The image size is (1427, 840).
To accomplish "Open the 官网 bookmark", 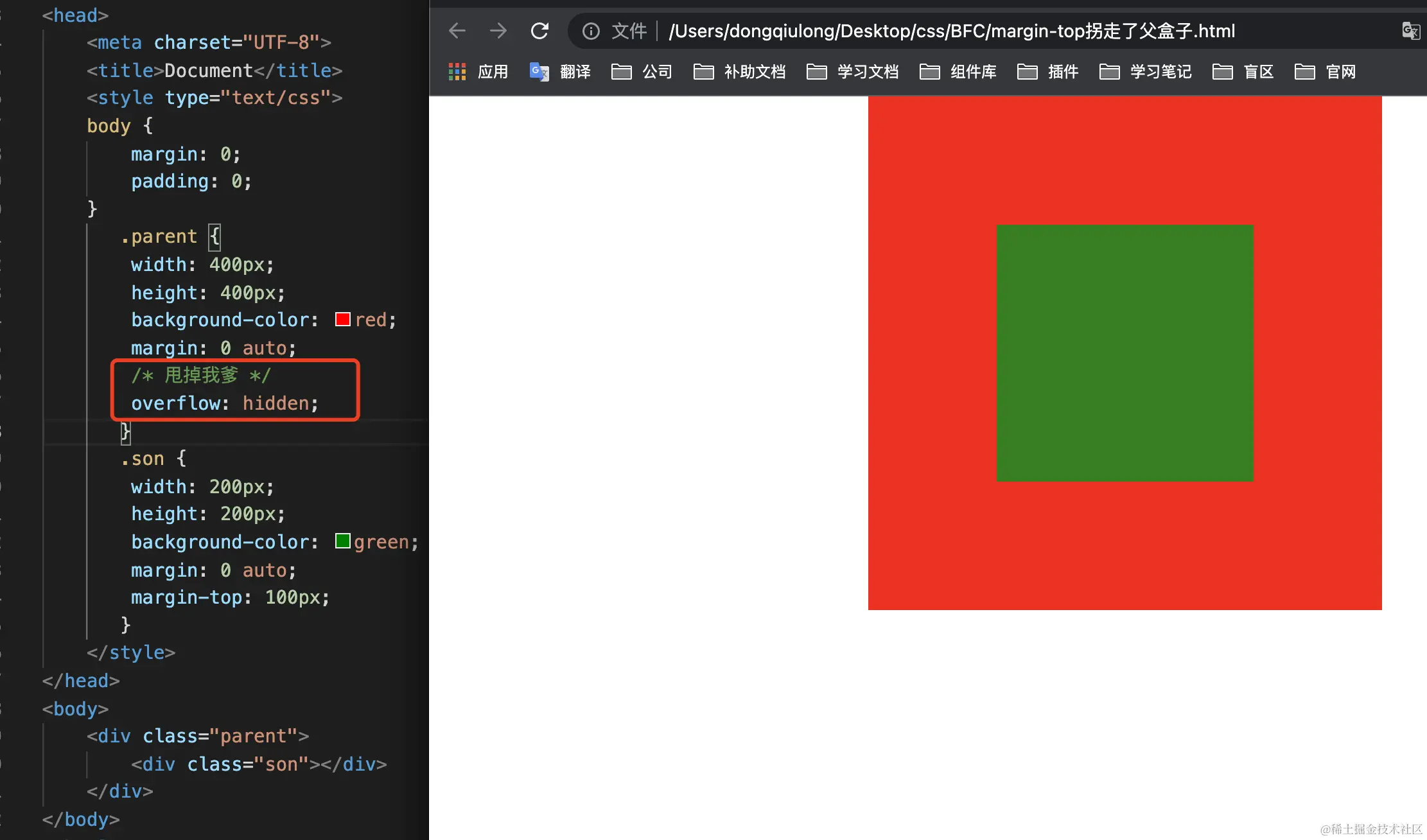I will (x=1326, y=71).
